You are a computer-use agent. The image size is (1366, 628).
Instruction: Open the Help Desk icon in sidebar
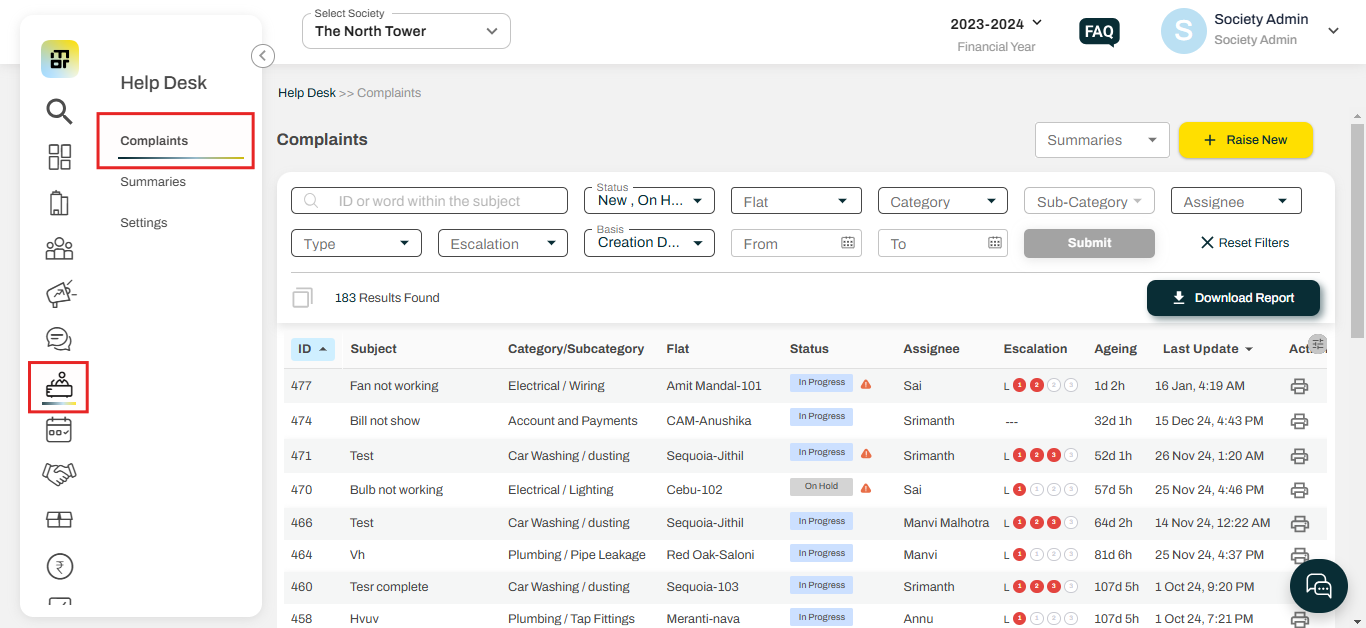59,385
